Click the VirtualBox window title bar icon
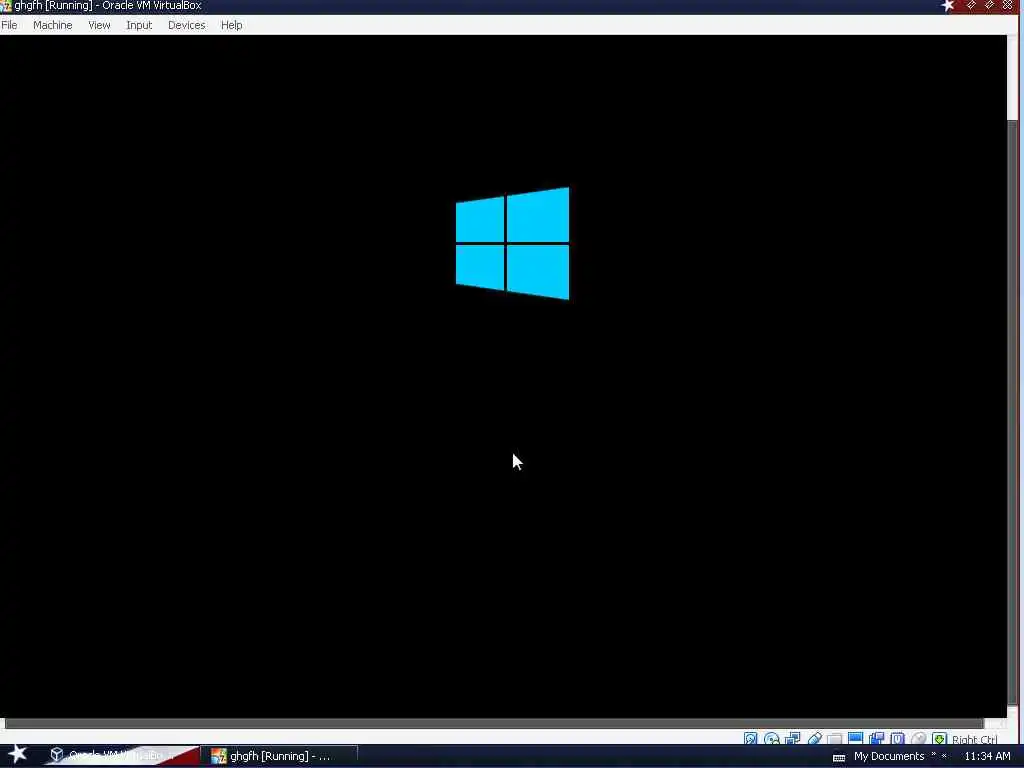 [x=6, y=6]
